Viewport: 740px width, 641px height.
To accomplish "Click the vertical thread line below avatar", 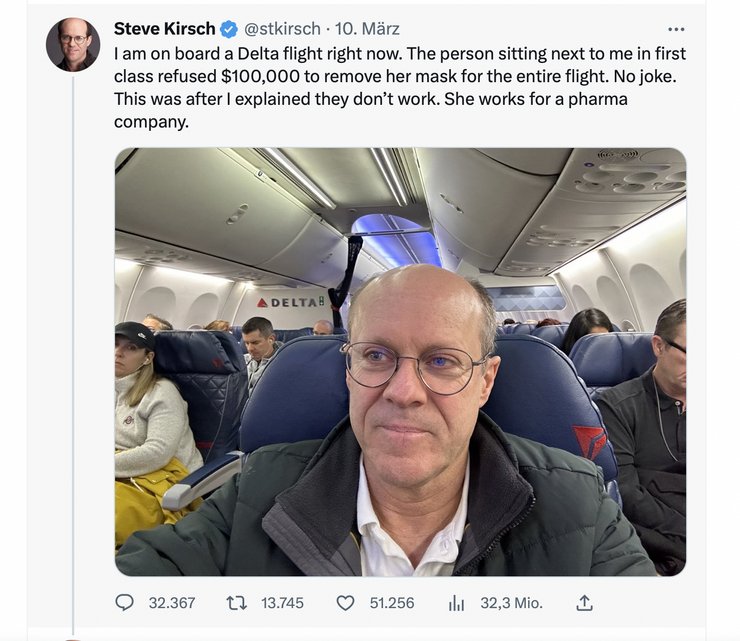I will [x=73, y=356].
